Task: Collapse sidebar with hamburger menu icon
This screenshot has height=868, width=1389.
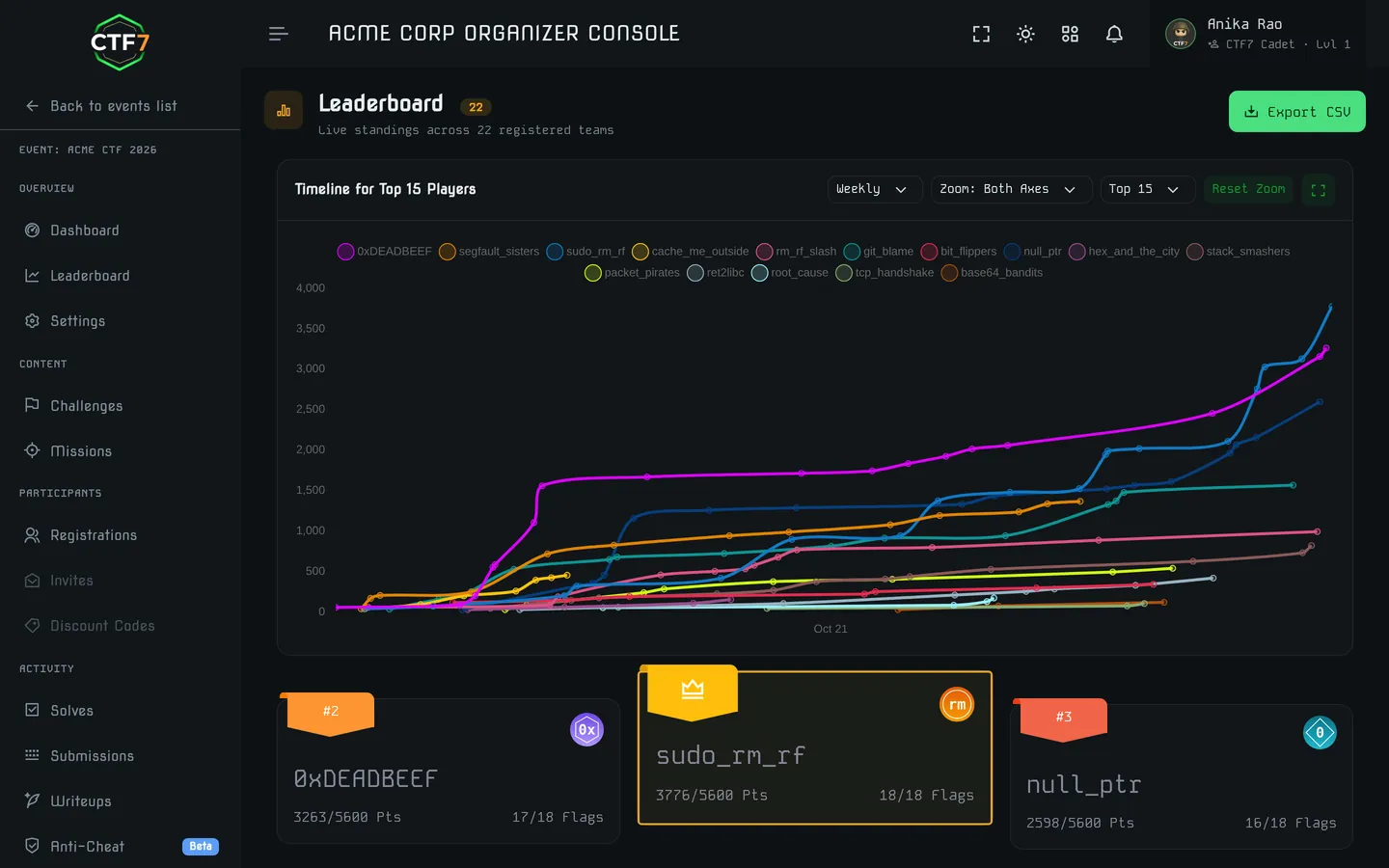Action: [x=279, y=34]
